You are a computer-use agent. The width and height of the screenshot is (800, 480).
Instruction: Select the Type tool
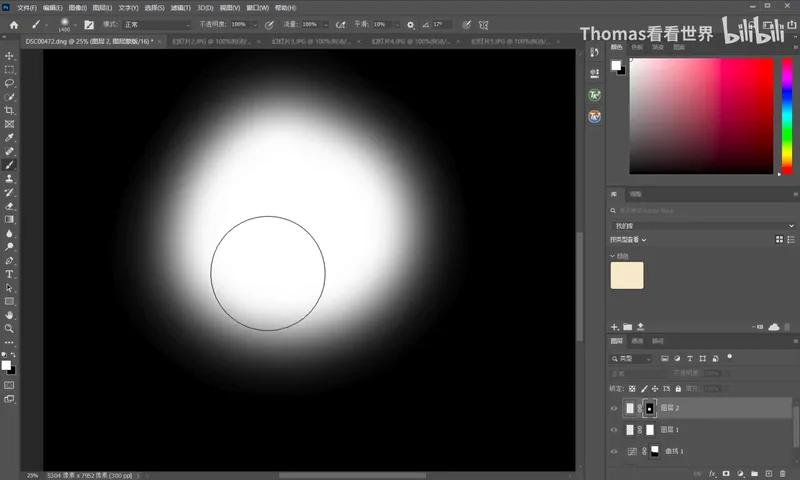(x=9, y=274)
